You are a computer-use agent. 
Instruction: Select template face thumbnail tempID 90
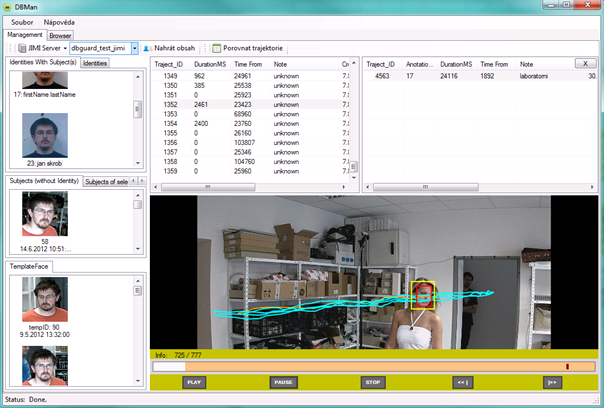[x=44, y=298]
